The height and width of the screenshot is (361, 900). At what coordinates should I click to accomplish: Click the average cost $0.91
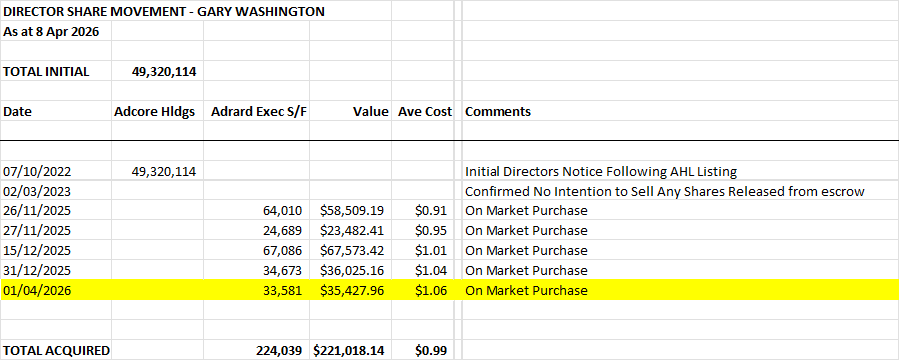click(x=431, y=211)
